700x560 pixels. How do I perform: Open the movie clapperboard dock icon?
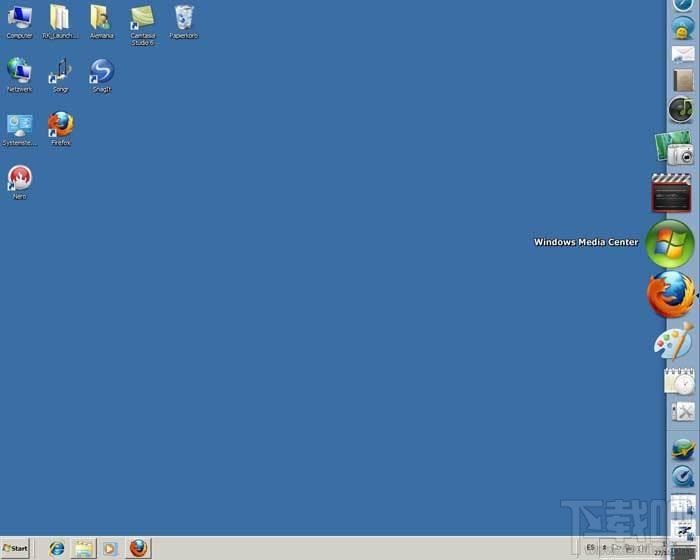tap(671, 192)
